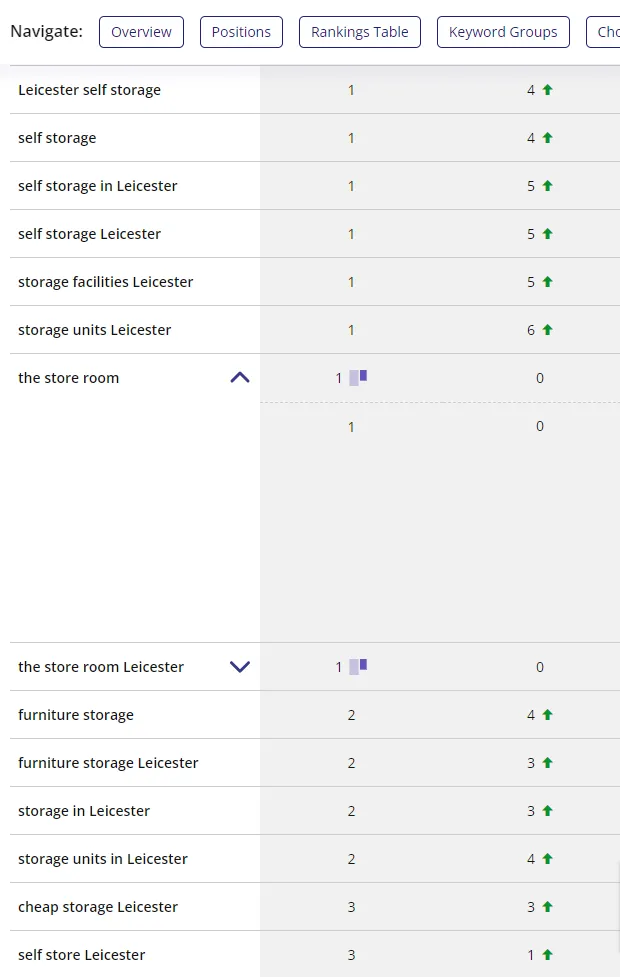Click green up arrow for 'Leicester self storage'
Image resolution: width=620 pixels, height=977 pixels.
click(547, 90)
